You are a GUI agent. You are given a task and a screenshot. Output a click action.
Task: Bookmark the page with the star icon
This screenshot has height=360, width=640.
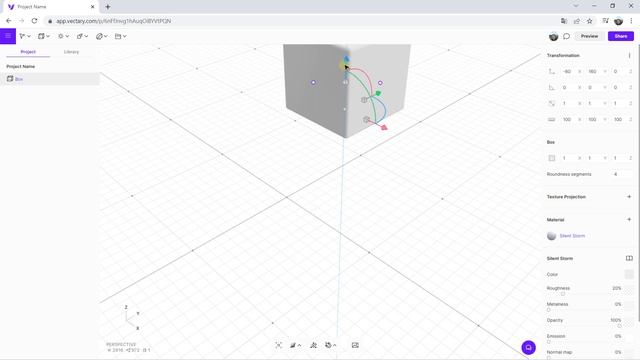tap(589, 21)
